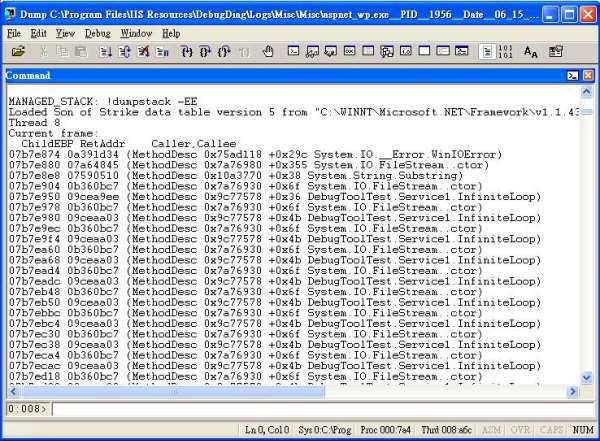Open the View menu

coord(65,33)
